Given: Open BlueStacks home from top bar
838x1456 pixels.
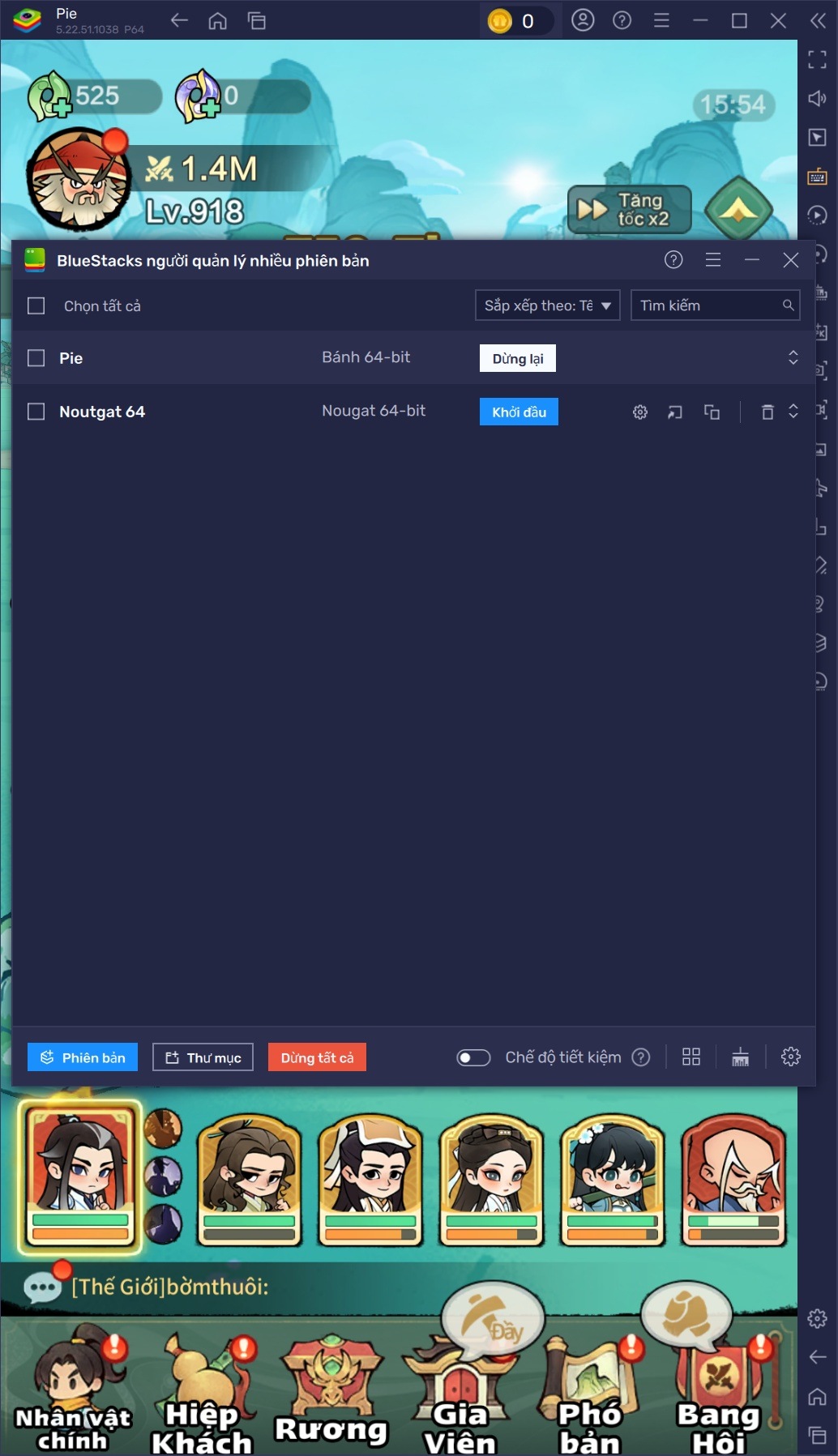Looking at the screenshot, I should (x=218, y=20).
